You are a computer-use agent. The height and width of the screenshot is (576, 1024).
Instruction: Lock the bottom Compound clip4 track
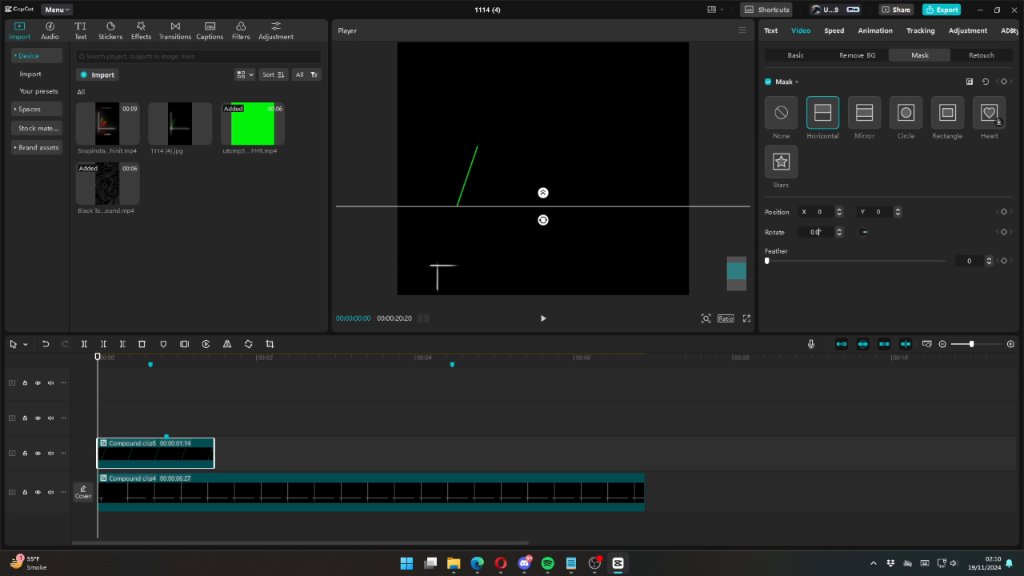click(x=25, y=492)
